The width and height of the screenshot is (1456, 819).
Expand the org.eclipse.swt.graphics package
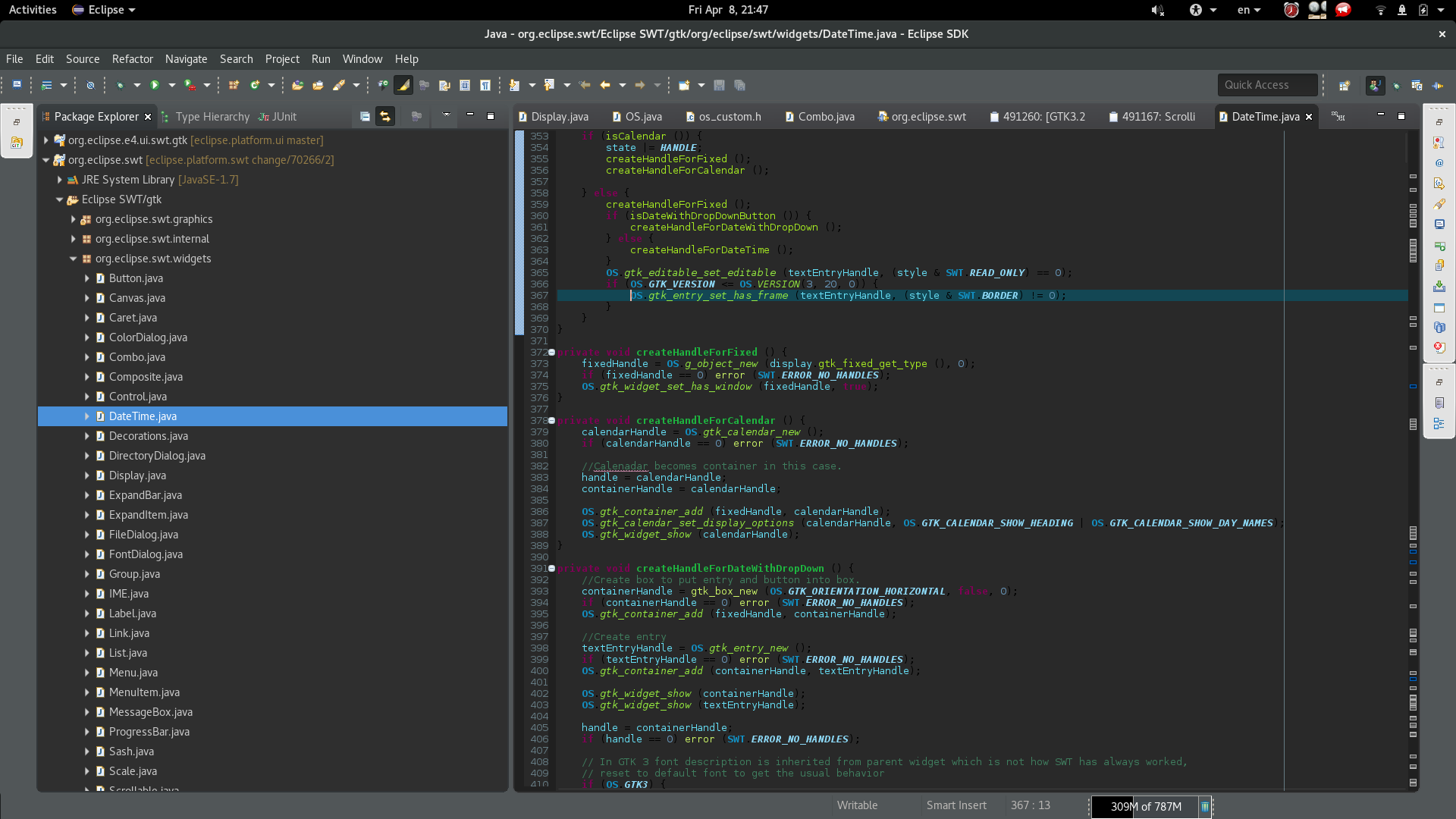[x=73, y=219]
